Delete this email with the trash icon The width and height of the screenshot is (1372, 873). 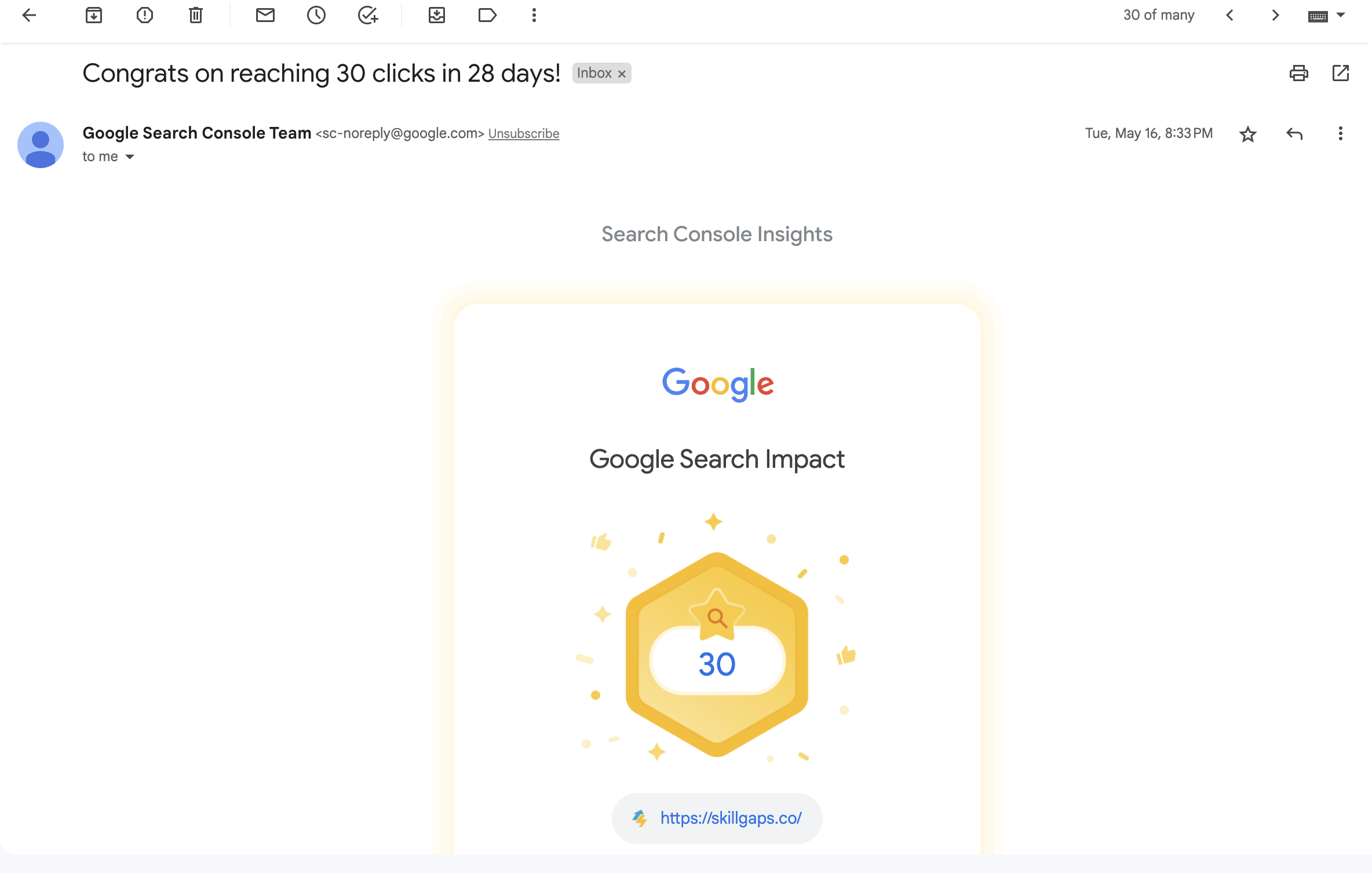(196, 16)
